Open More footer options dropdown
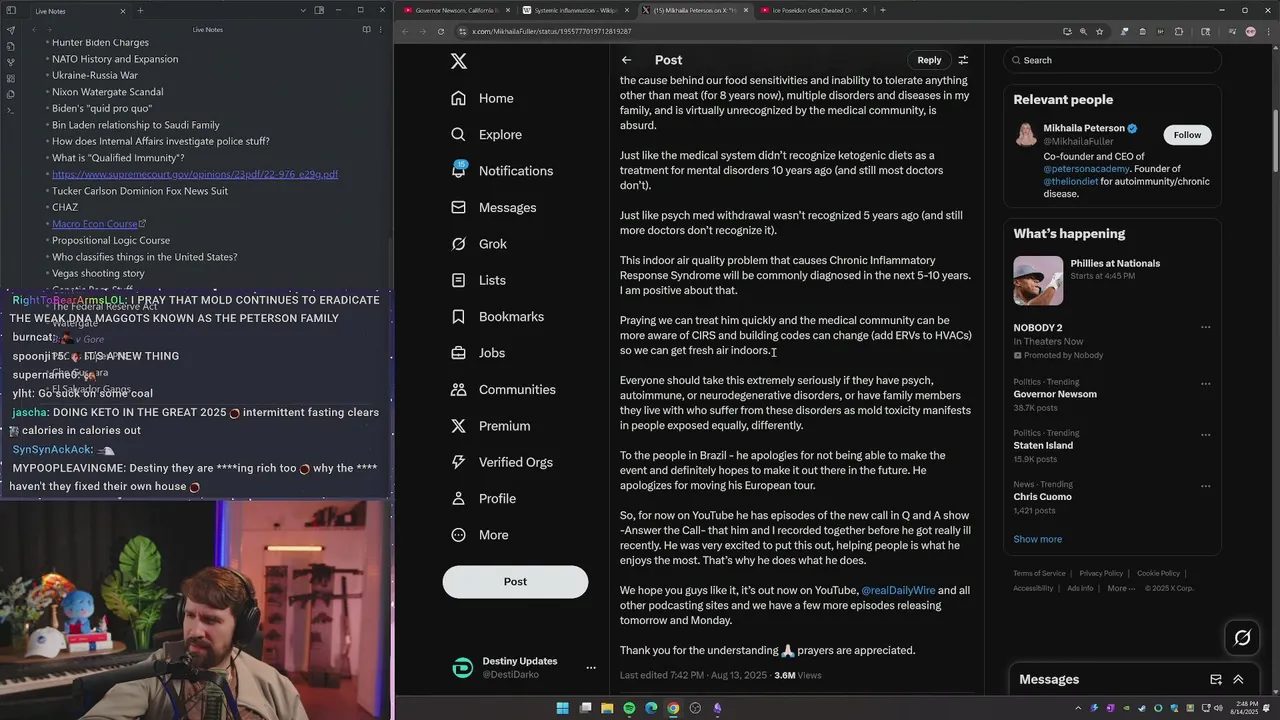The width and height of the screenshot is (1280, 720). click(1120, 589)
